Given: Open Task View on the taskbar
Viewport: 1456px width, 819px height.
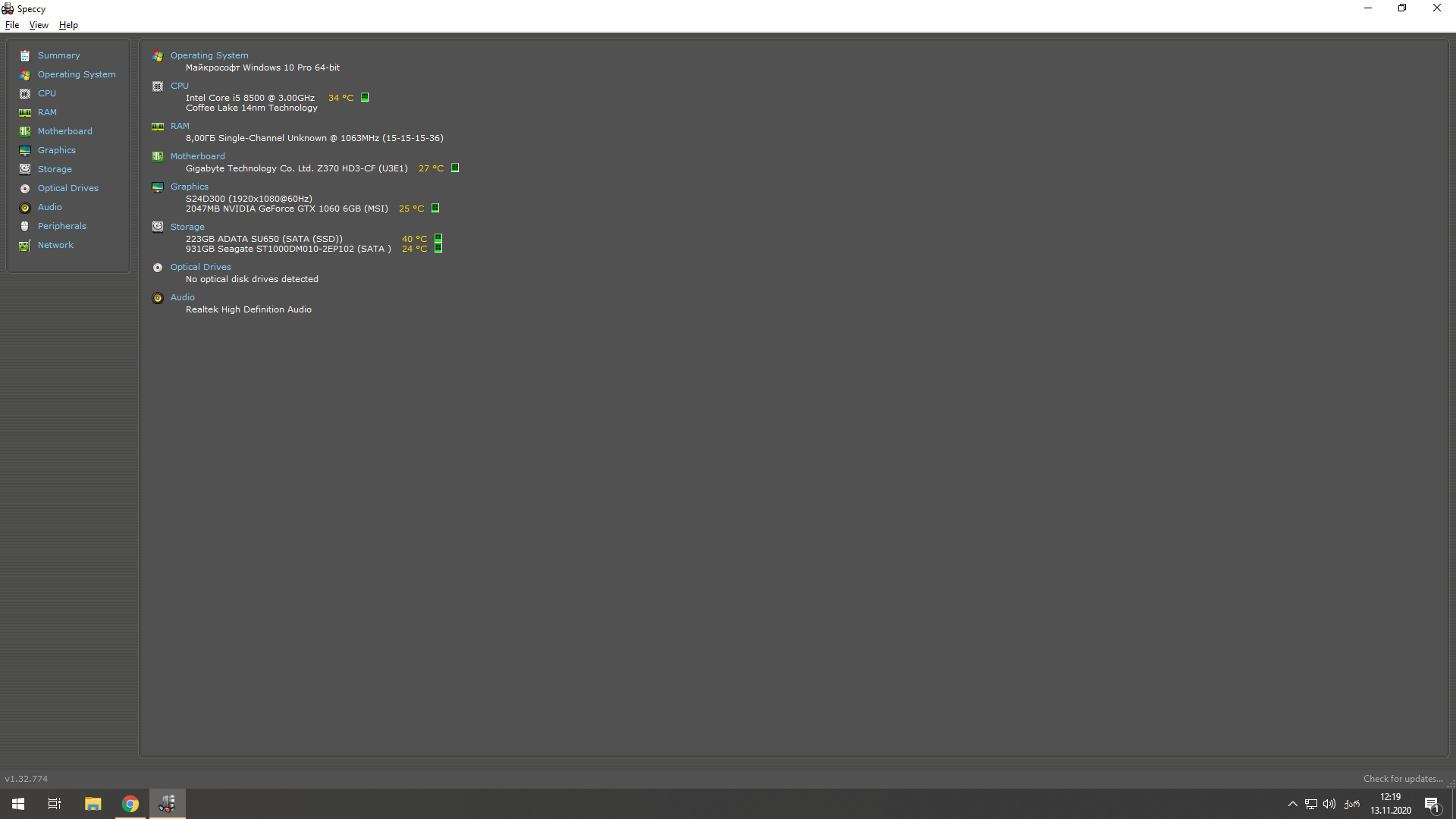Looking at the screenshot, I should tap(55, 804).
